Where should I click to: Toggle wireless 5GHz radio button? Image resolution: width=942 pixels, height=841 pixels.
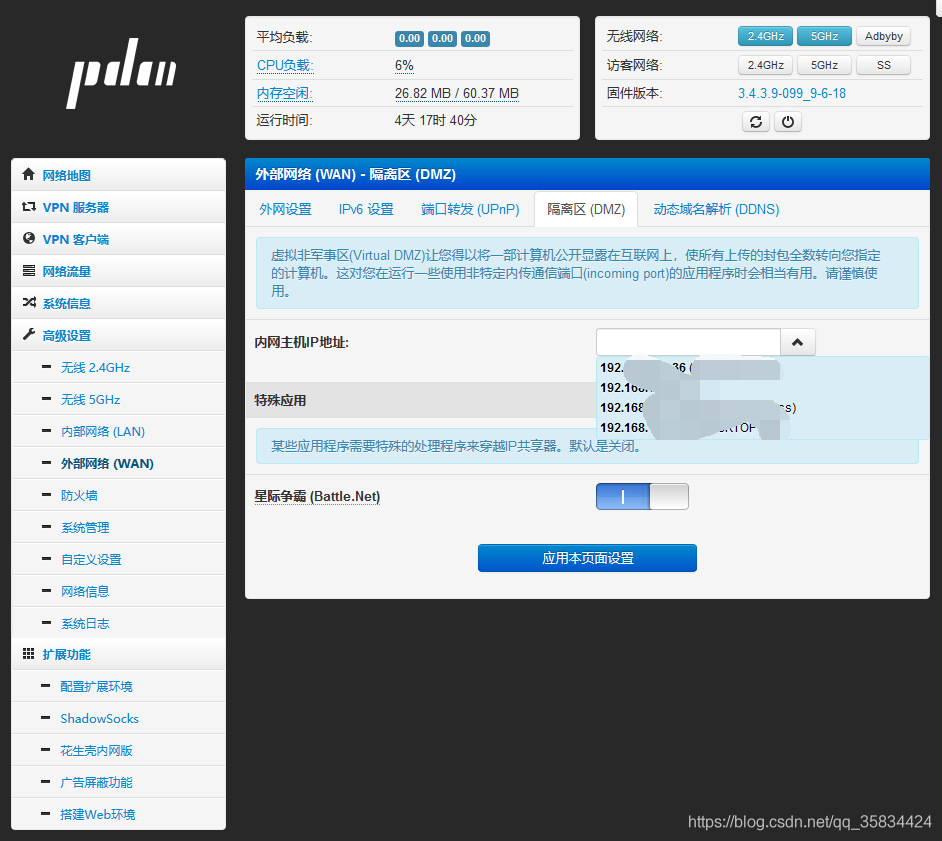pos(824,36)
